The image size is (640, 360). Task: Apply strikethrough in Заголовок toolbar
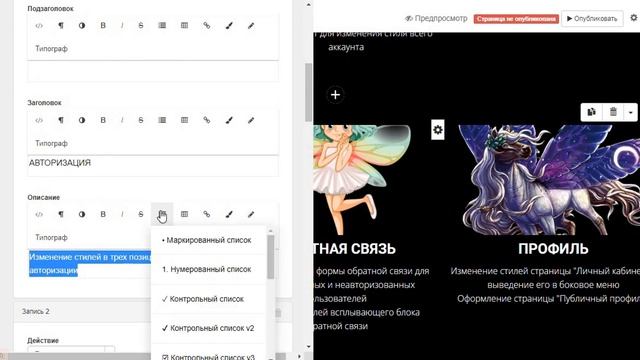[141, 120]
